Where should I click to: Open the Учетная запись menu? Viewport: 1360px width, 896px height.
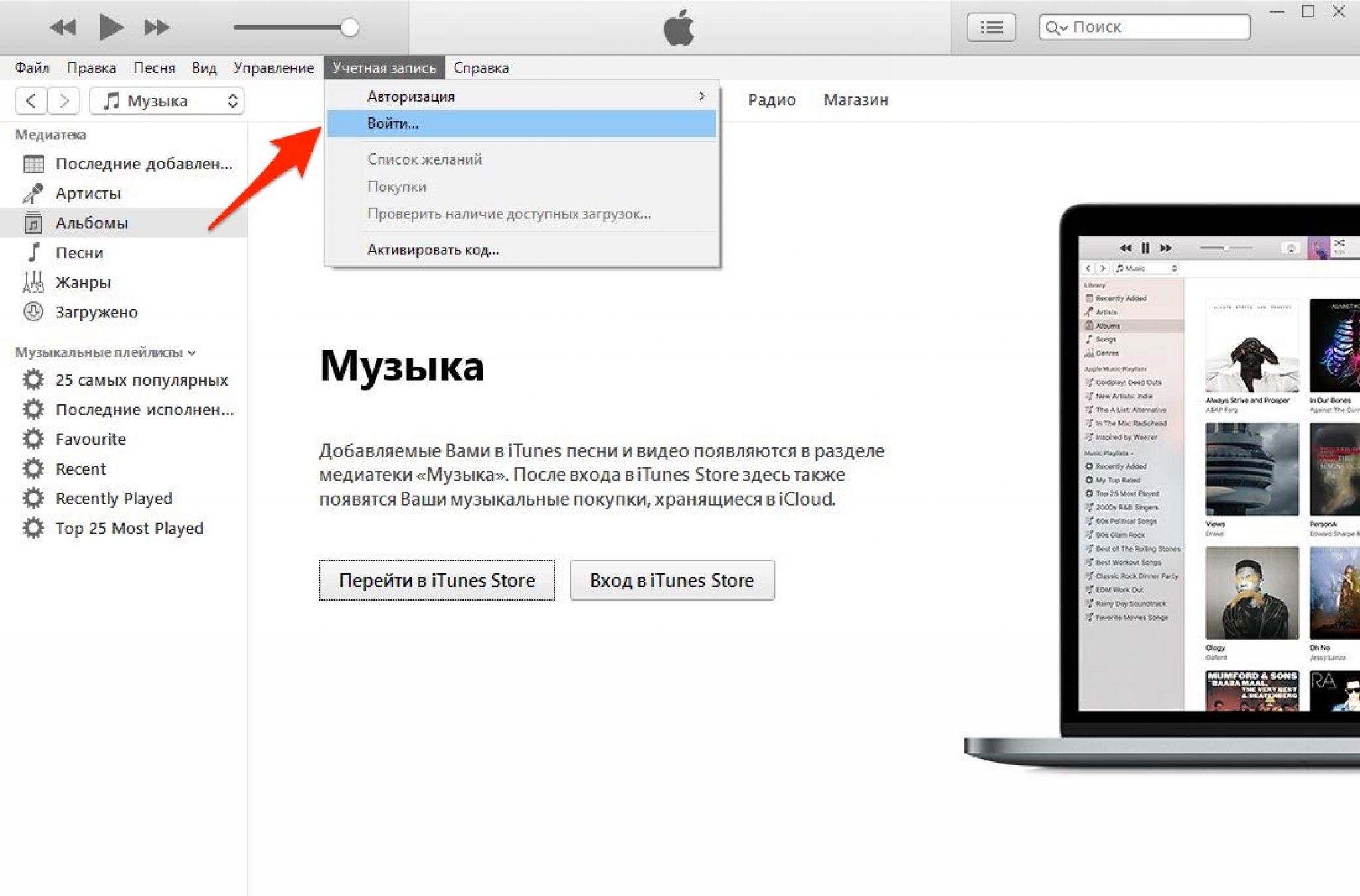tap(384, 67)
